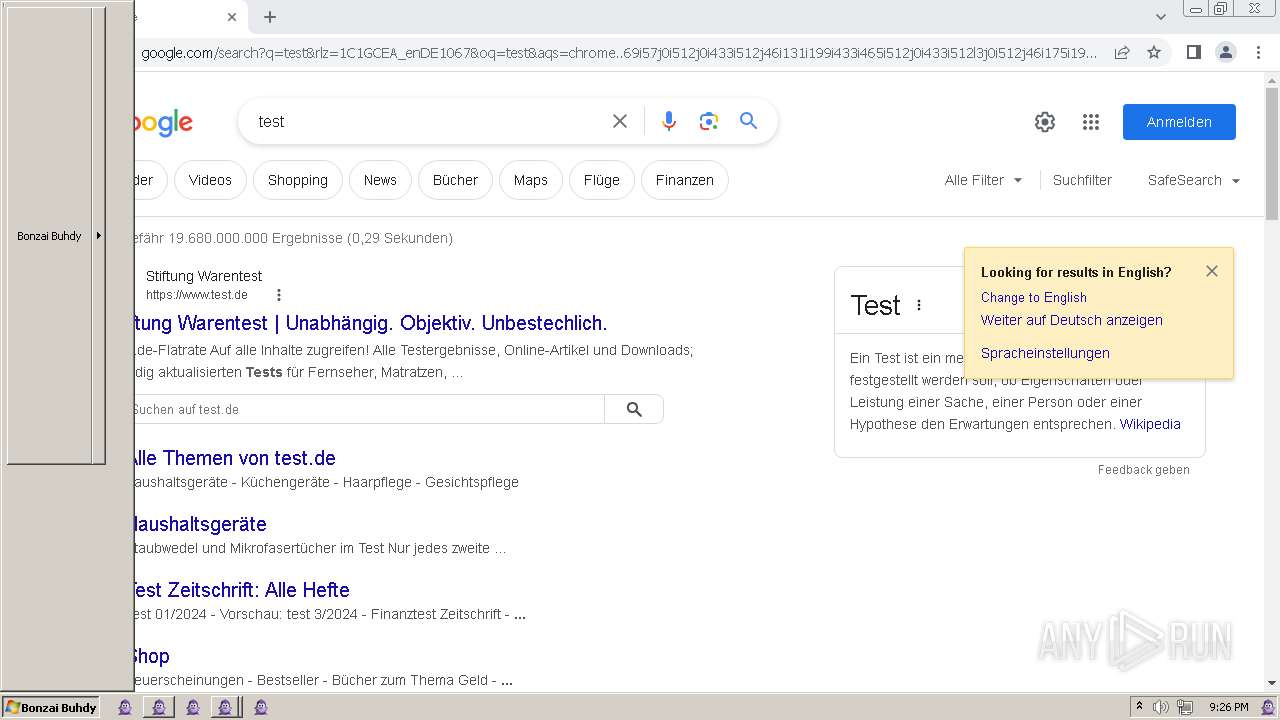
Task: Click the result count text '19.680.000.000 Ergebnisse'
Action: coord(256,238)
